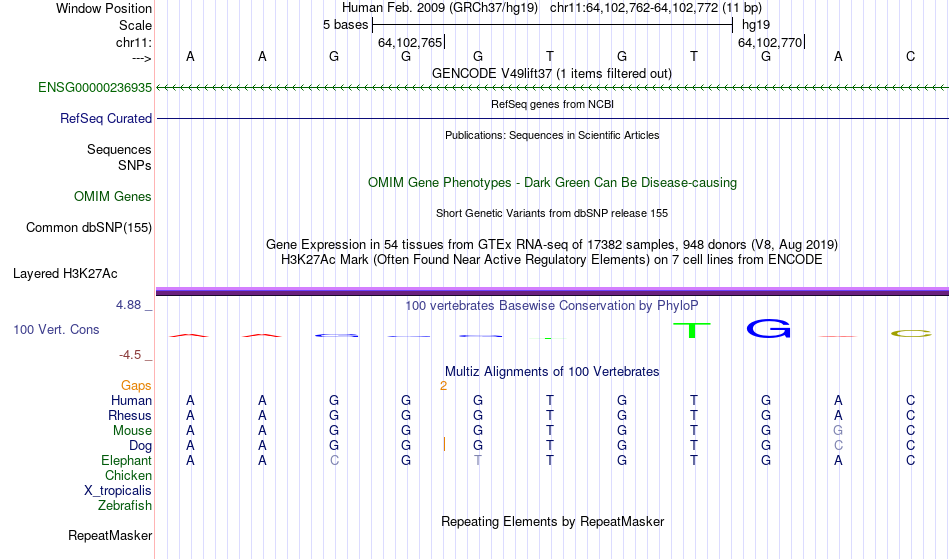Click the chr11:64,102,762-64,102,772 (11 bp) position text
The height and width of the screenshot is (559, 950).
656,8
